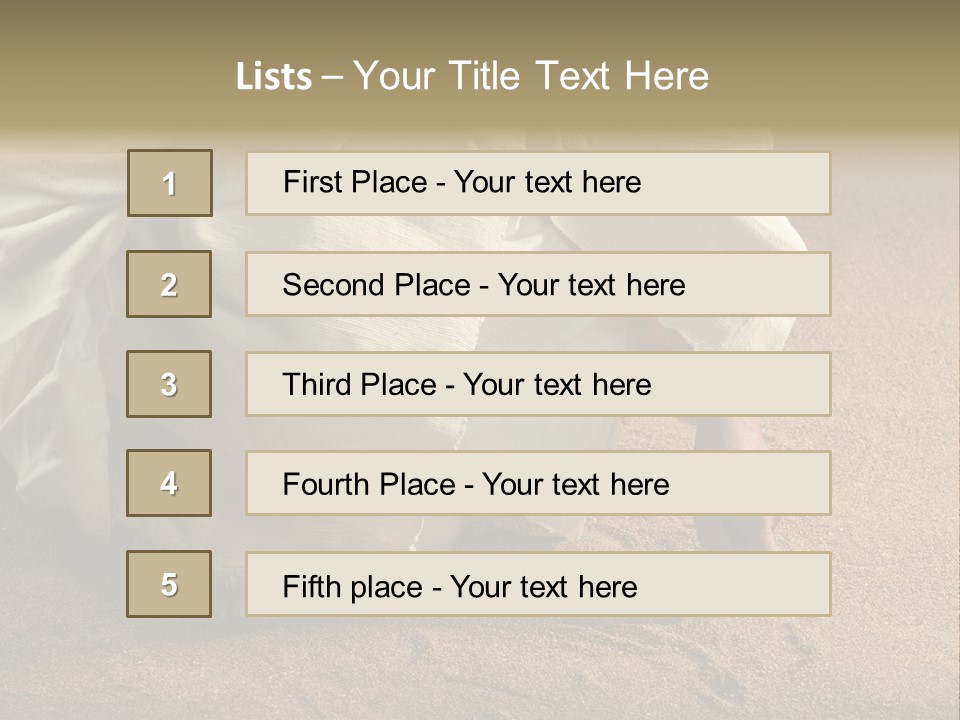Click 'Your text here' in Third Place row
960x720 pixels.
pos(557,385)
